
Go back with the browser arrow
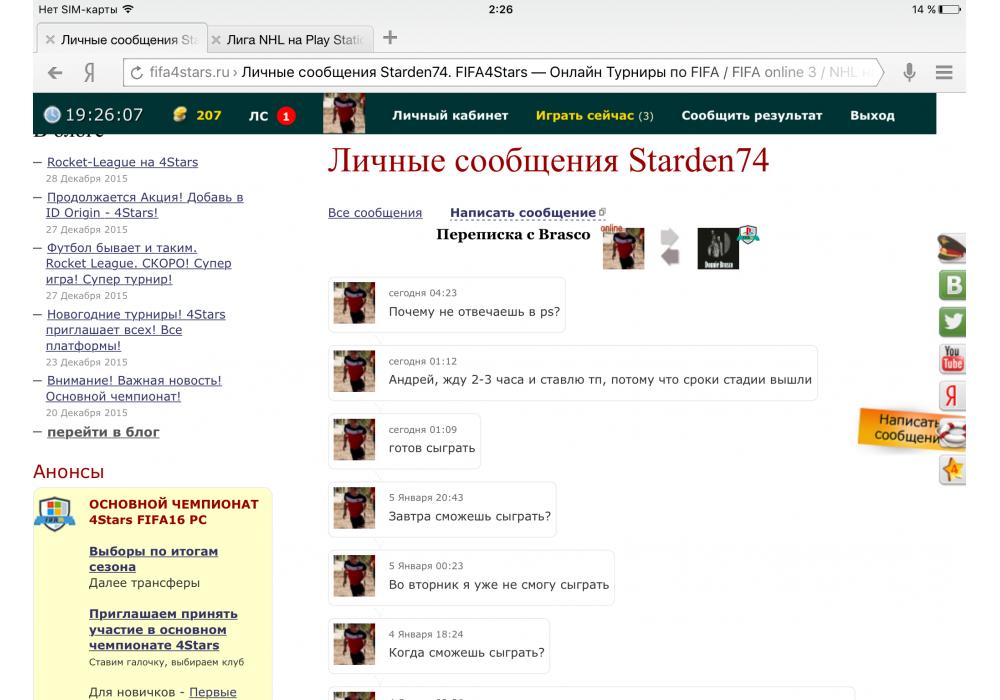[x=55, y=72]
